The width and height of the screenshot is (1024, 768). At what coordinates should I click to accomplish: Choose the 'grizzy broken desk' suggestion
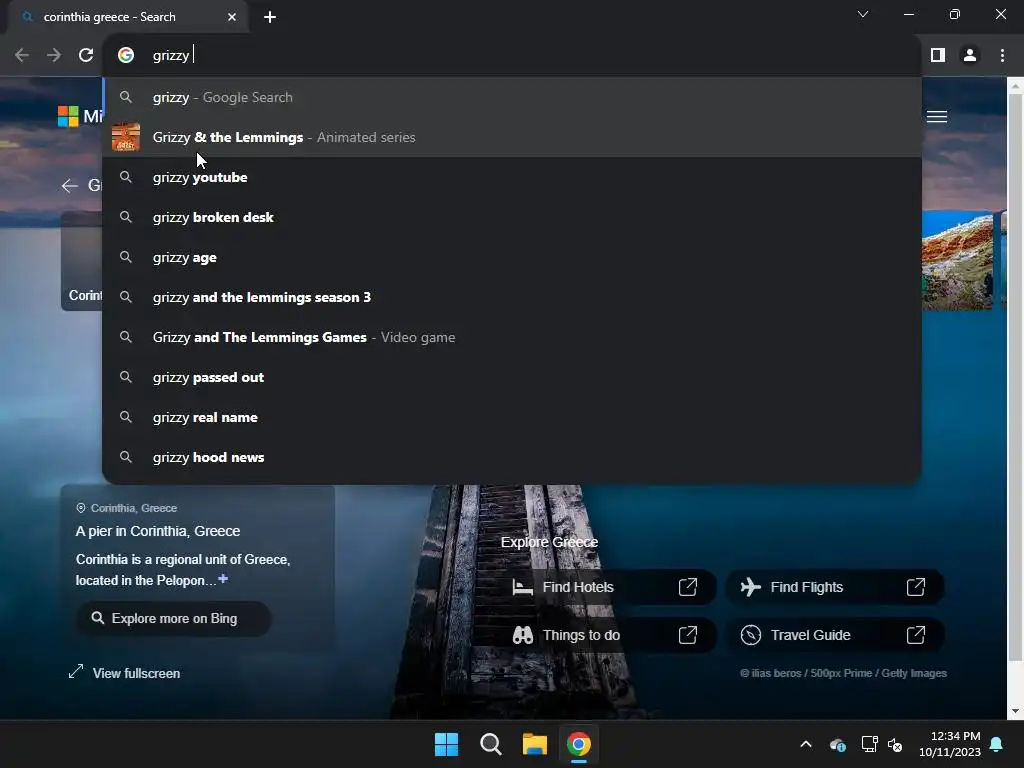pos(511,217)
